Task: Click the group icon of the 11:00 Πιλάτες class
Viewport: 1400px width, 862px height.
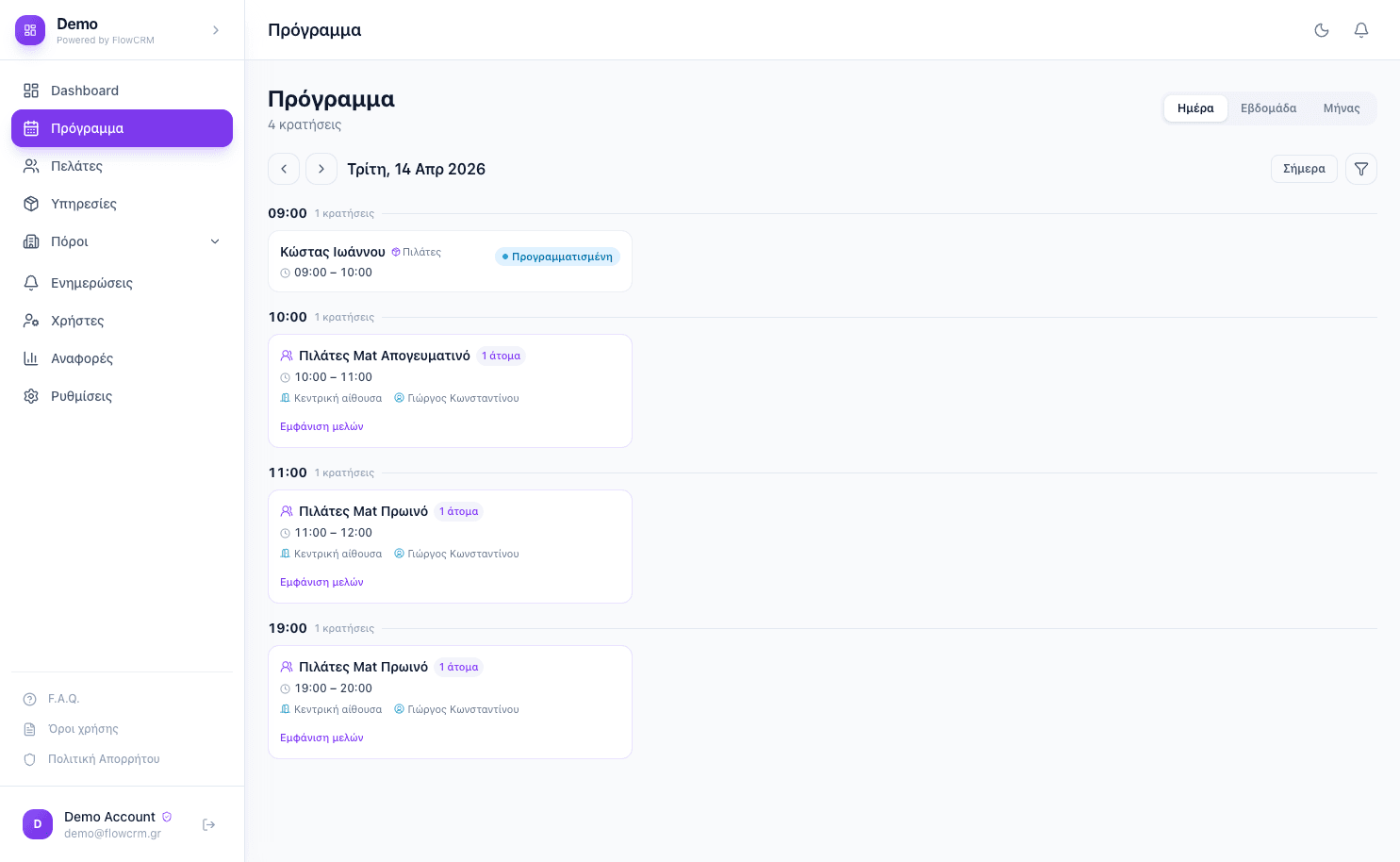Action: coord(287,511)
